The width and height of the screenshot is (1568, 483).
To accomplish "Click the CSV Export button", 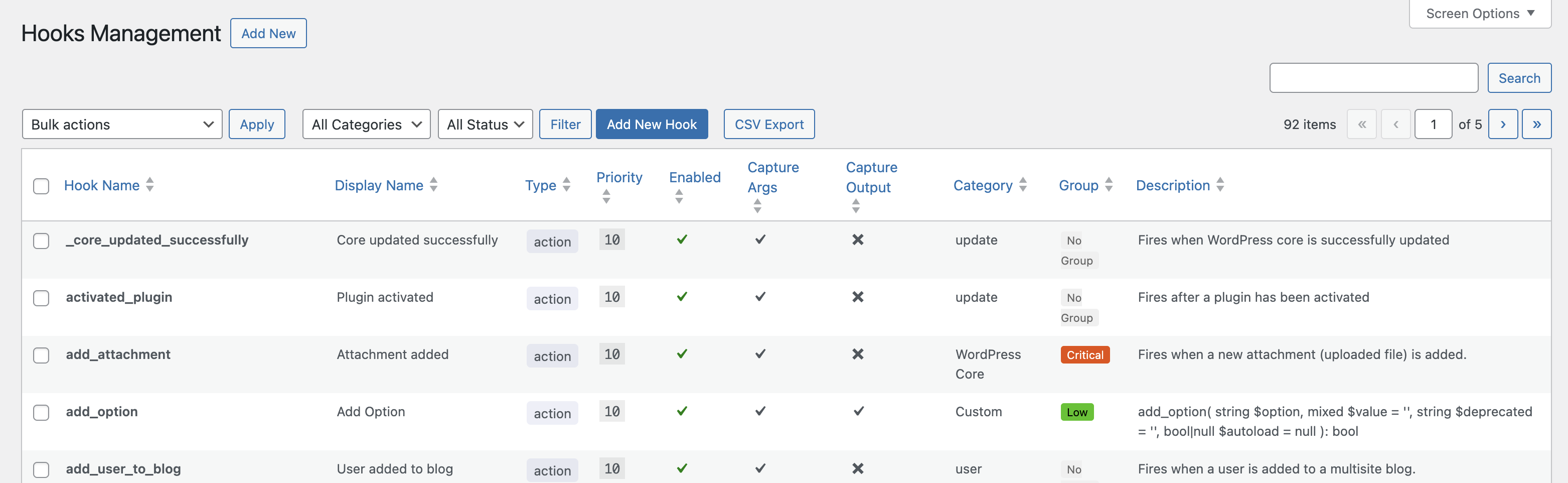I will coord(769,124).
